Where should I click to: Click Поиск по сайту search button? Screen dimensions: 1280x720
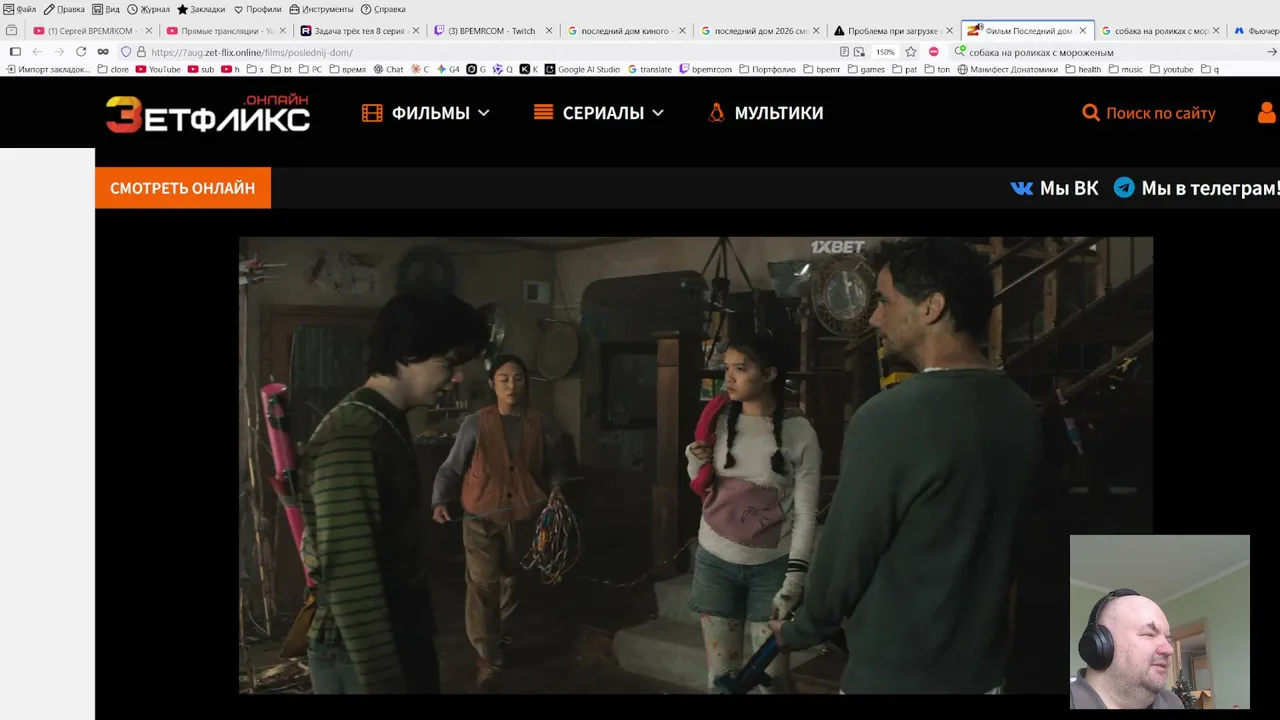coord(1149,113)
